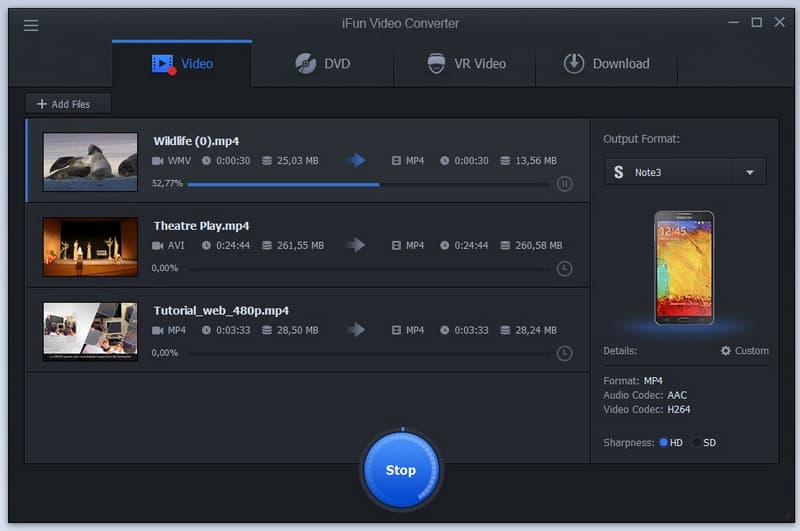Select the Theatre Play.mp4 thumbnail
The height and width of the screenshot is (531, 800).
pos(90,246)
